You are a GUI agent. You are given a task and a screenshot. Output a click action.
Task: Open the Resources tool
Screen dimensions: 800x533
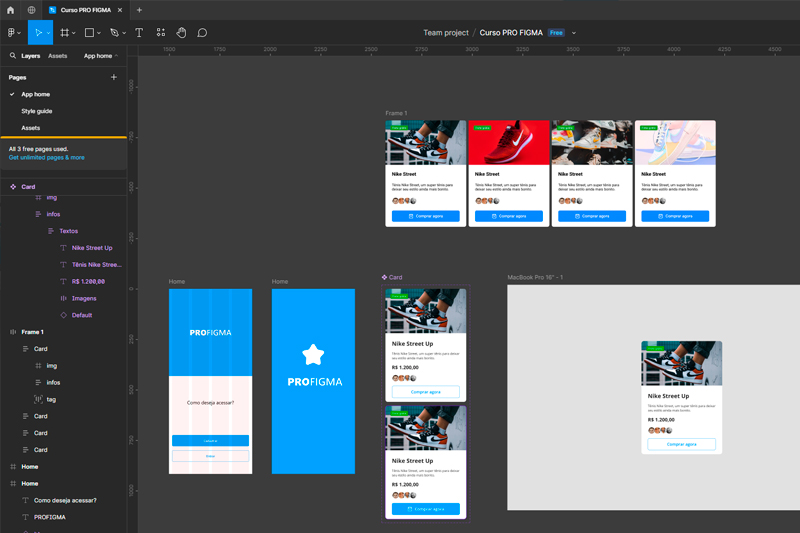161,33
